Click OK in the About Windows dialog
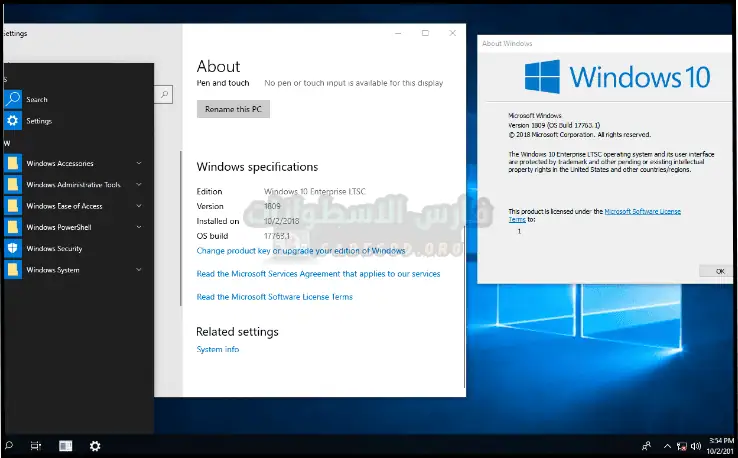 pyautogui.click(x=716, y=271)
